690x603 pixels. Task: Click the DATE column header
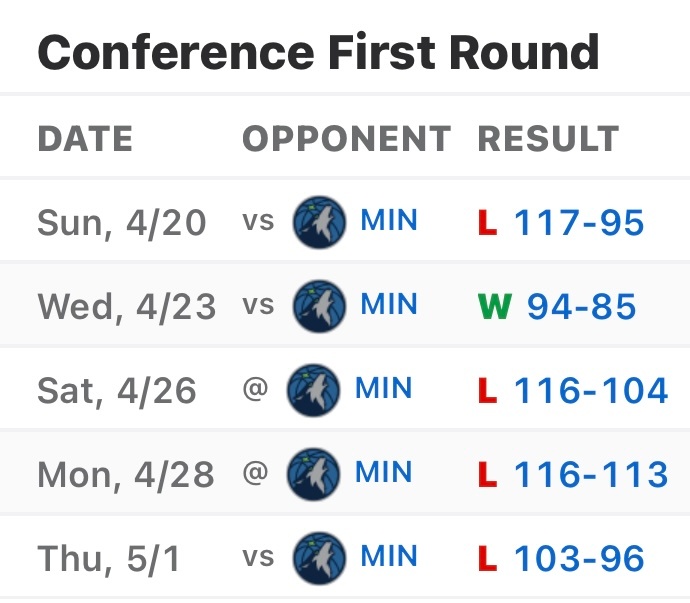click(x=85, y=139)
